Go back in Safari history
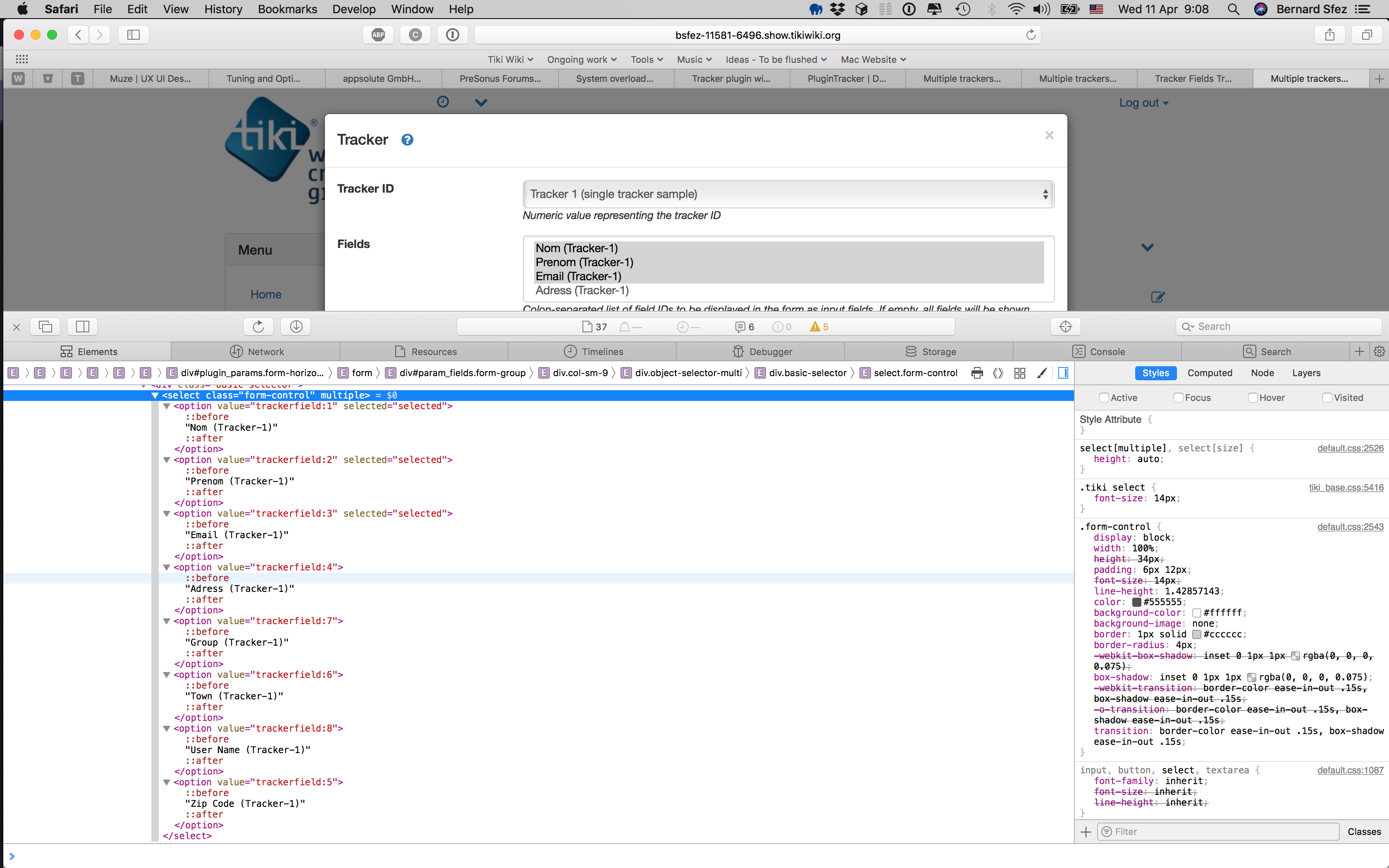Screen dimensions: 1389x868 pyautogui.click(x=79, y=35)
